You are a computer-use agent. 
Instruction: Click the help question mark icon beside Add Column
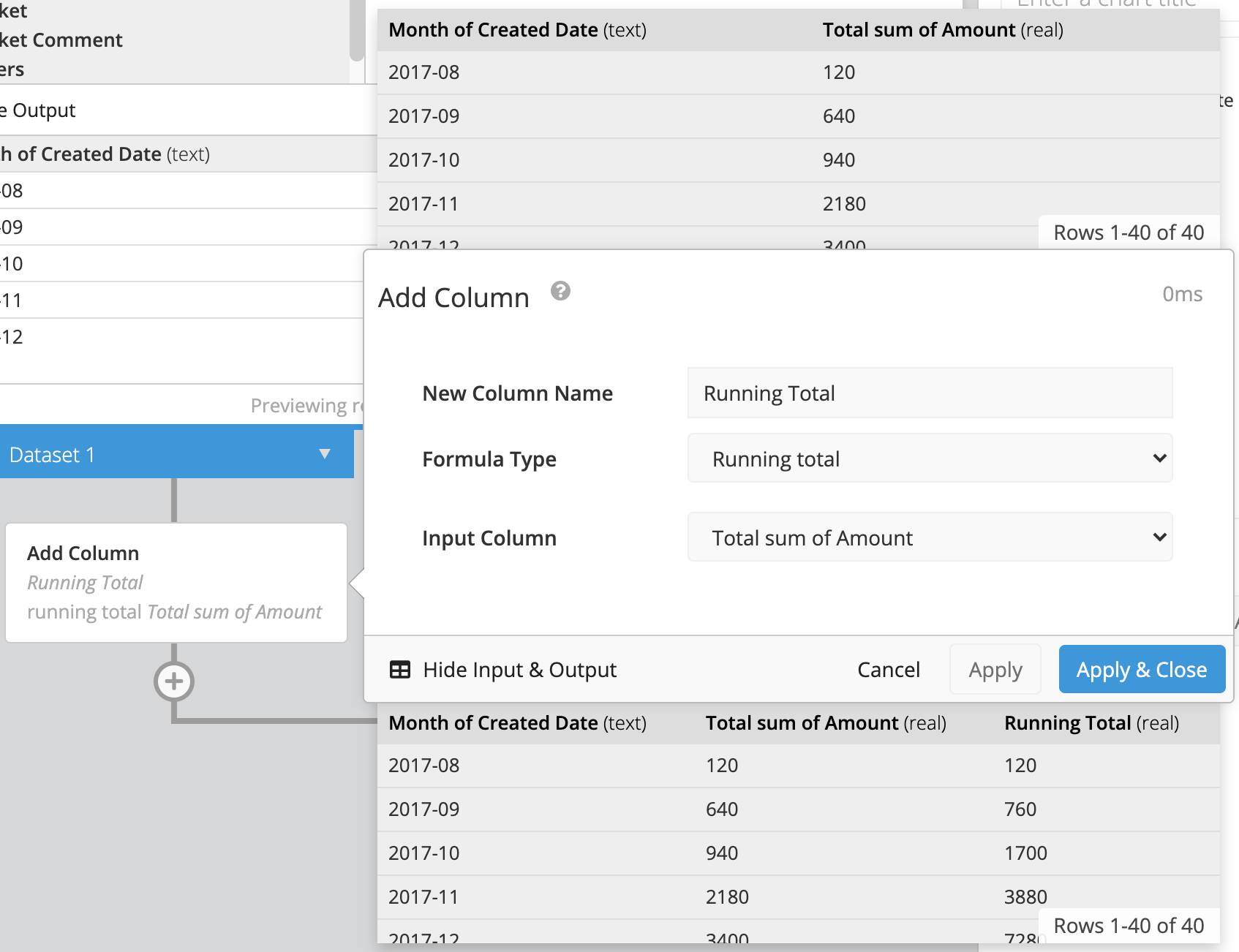[560, 291]
